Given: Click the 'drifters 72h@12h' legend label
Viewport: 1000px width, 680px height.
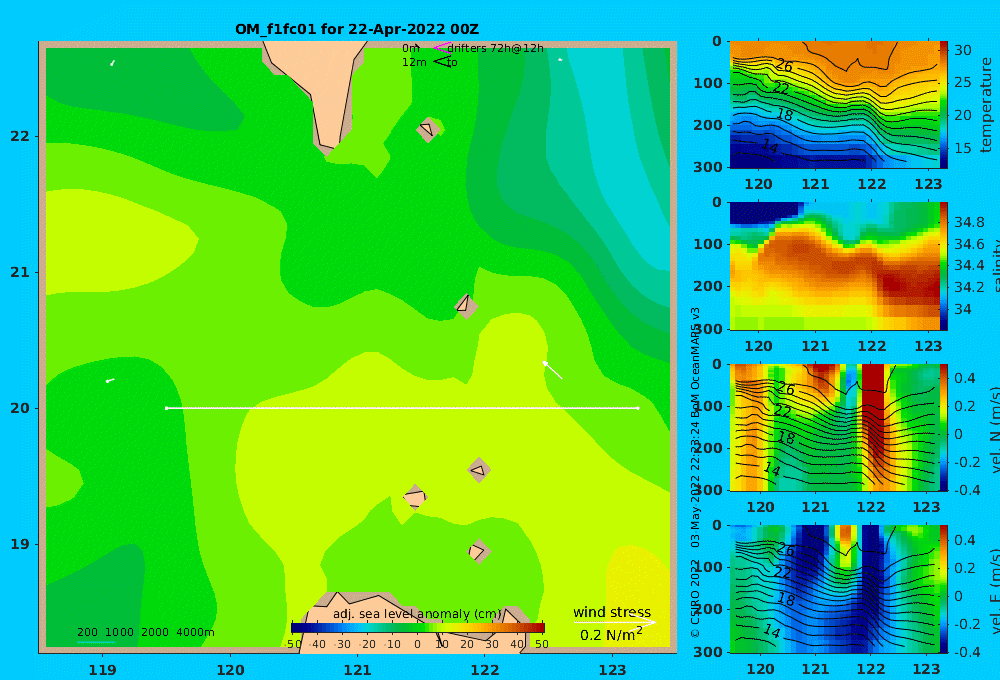Looking at the screenshot, I should [495, 48].
